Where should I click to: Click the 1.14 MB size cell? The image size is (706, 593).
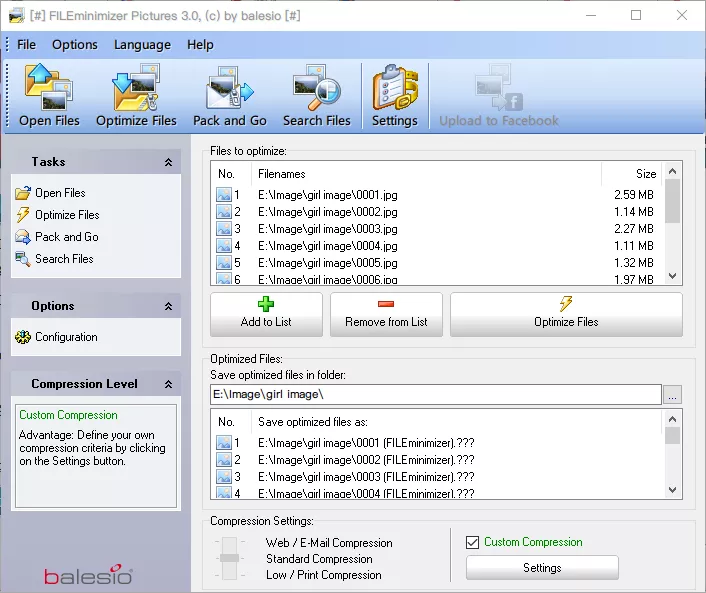[634, 212]
